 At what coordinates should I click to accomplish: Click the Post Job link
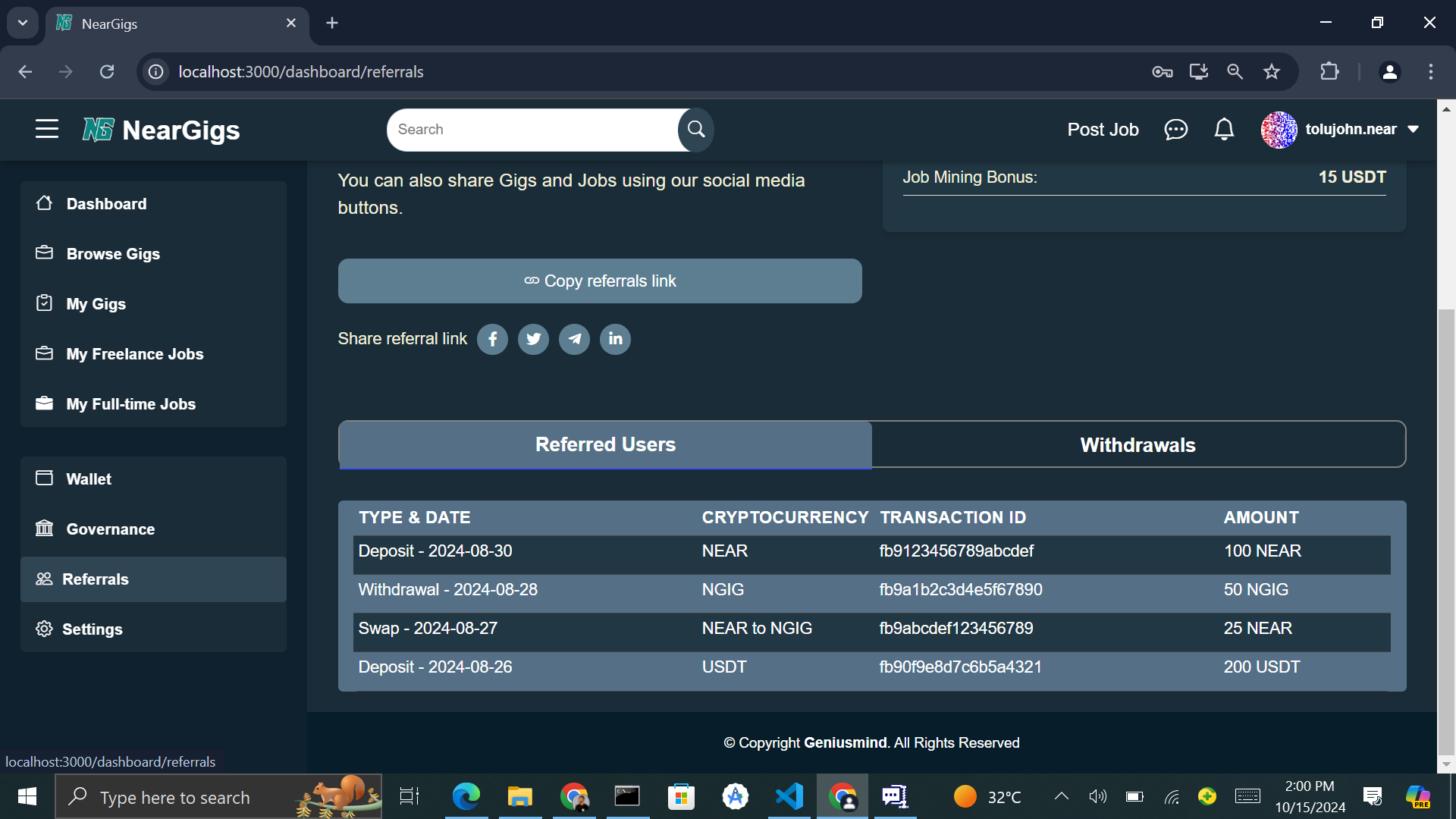pos(1103,130)
